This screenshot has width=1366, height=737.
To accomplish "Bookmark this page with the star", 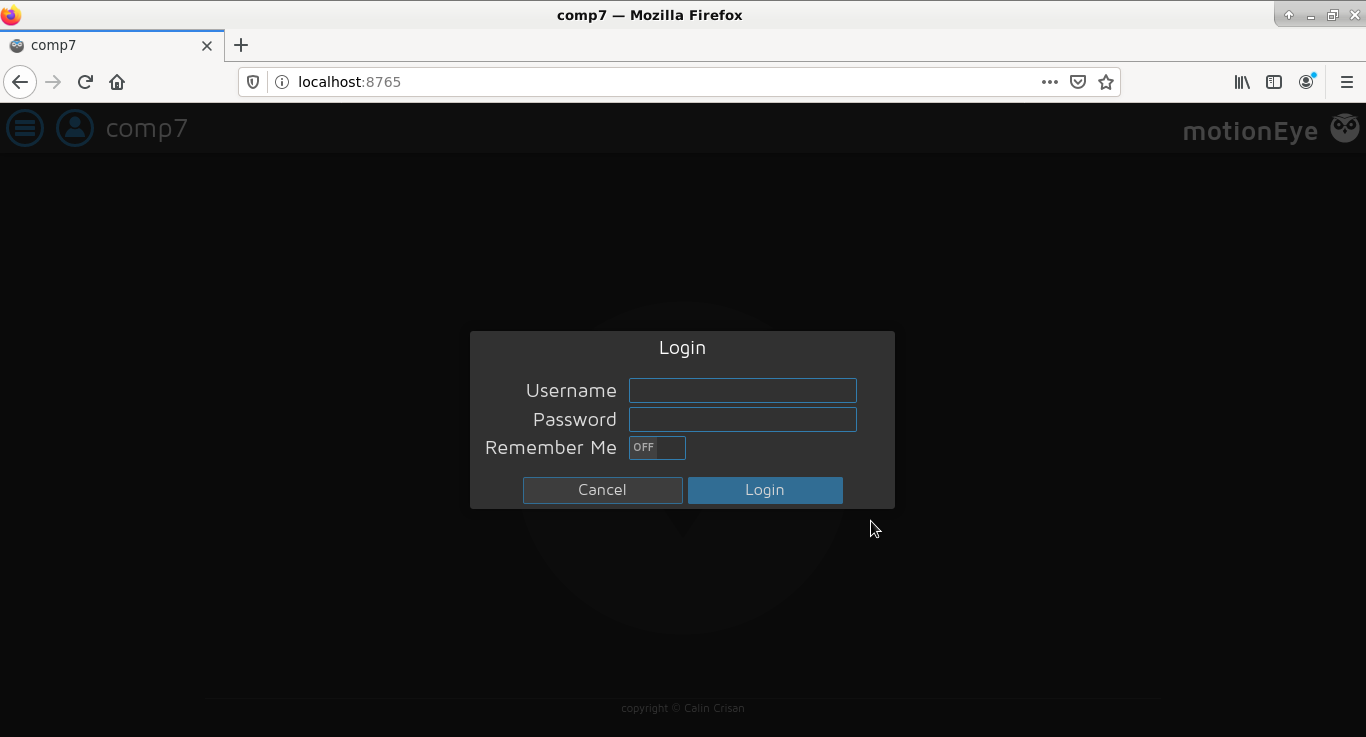I will tap(1106, 82).
